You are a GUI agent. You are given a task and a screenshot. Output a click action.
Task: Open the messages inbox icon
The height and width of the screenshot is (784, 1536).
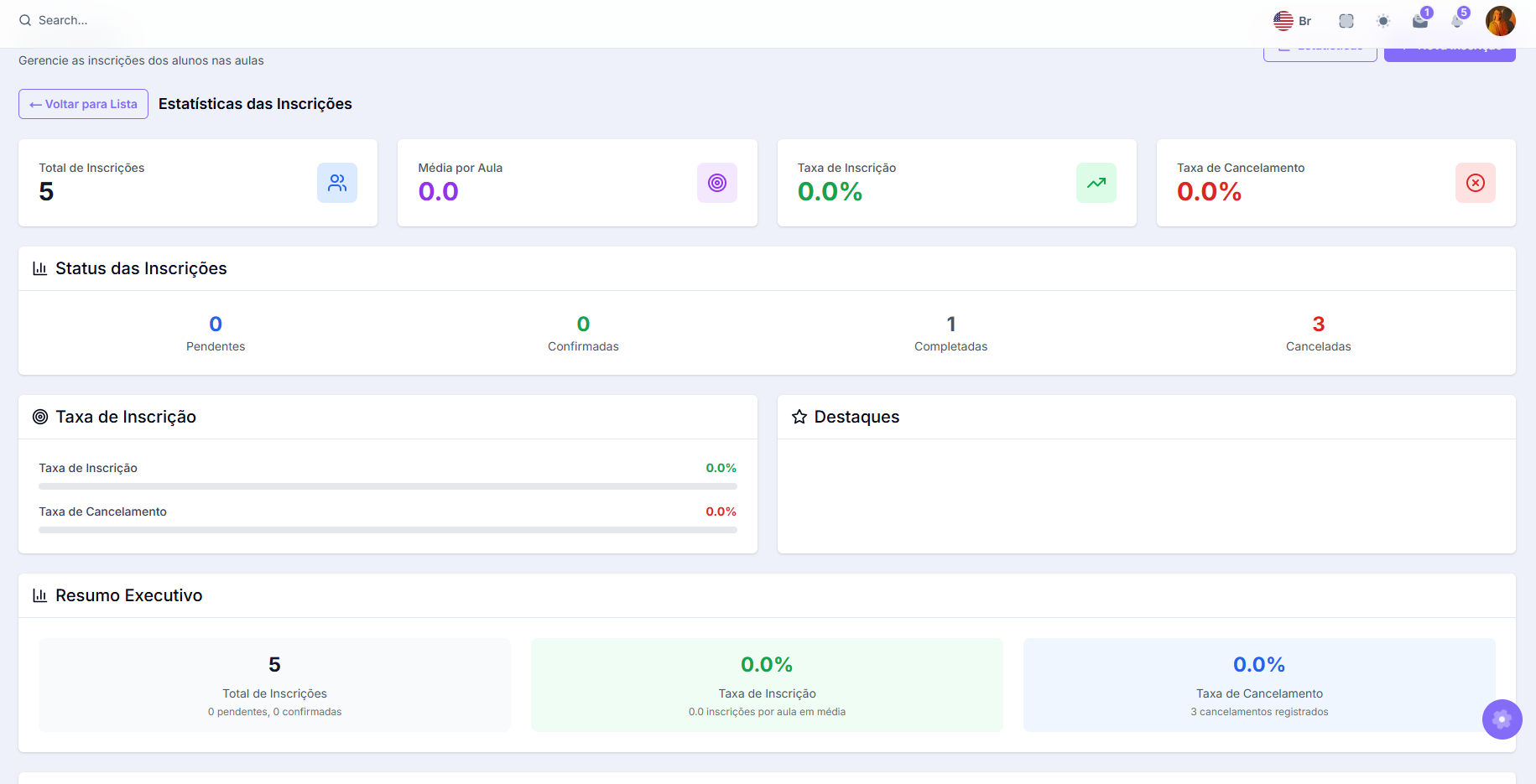[1419, 21]
